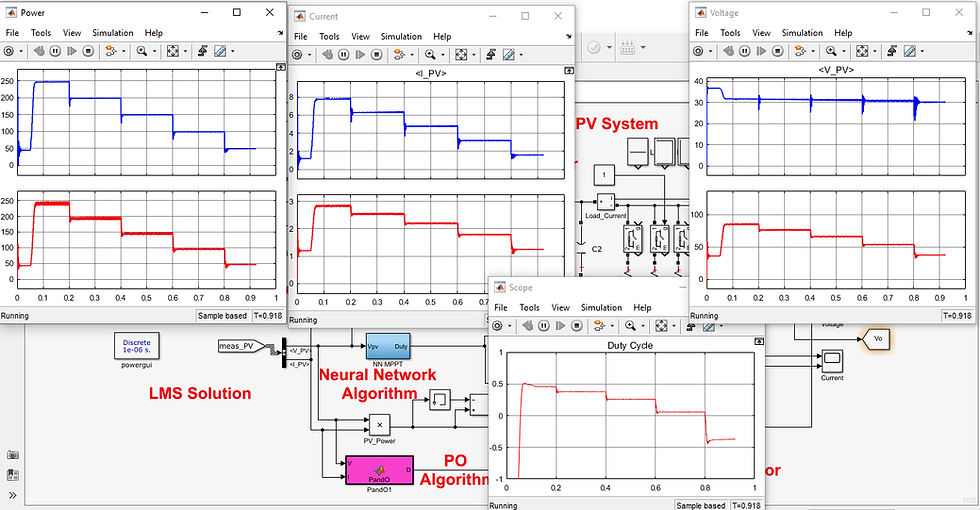Click Scale Axes in Duty Cycle Scope
The image size is (980, 510).
pyautogui.click(x=662, y=326)
